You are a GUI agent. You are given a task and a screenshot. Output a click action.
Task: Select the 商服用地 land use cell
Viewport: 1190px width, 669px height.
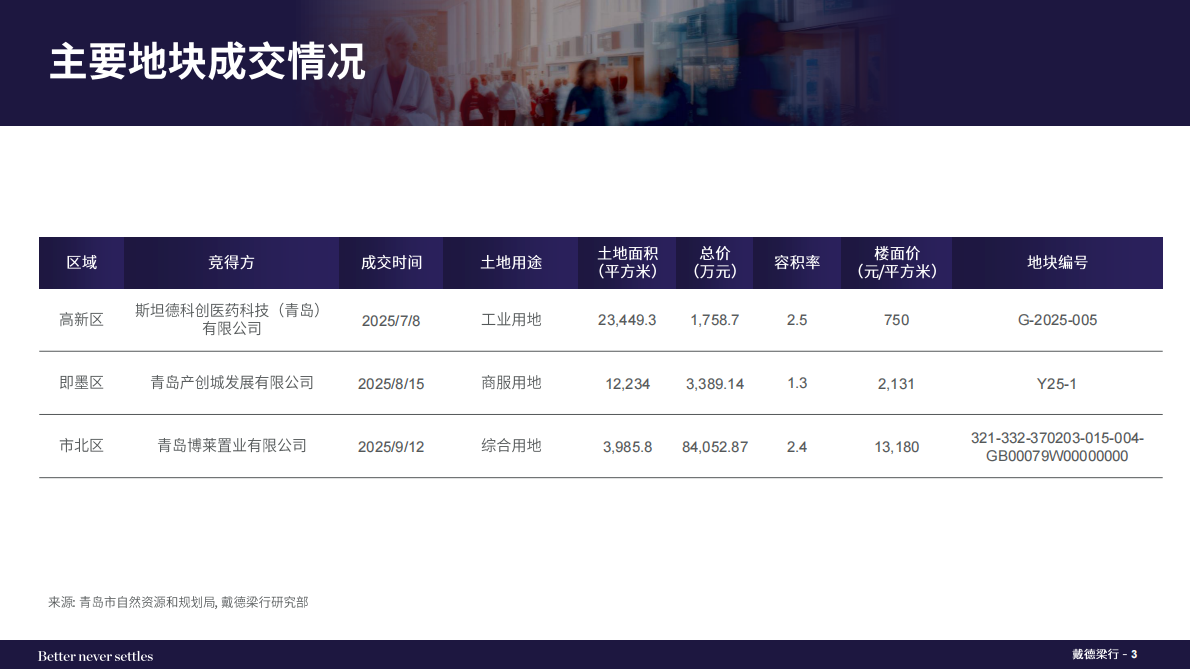tap(511, 383)
